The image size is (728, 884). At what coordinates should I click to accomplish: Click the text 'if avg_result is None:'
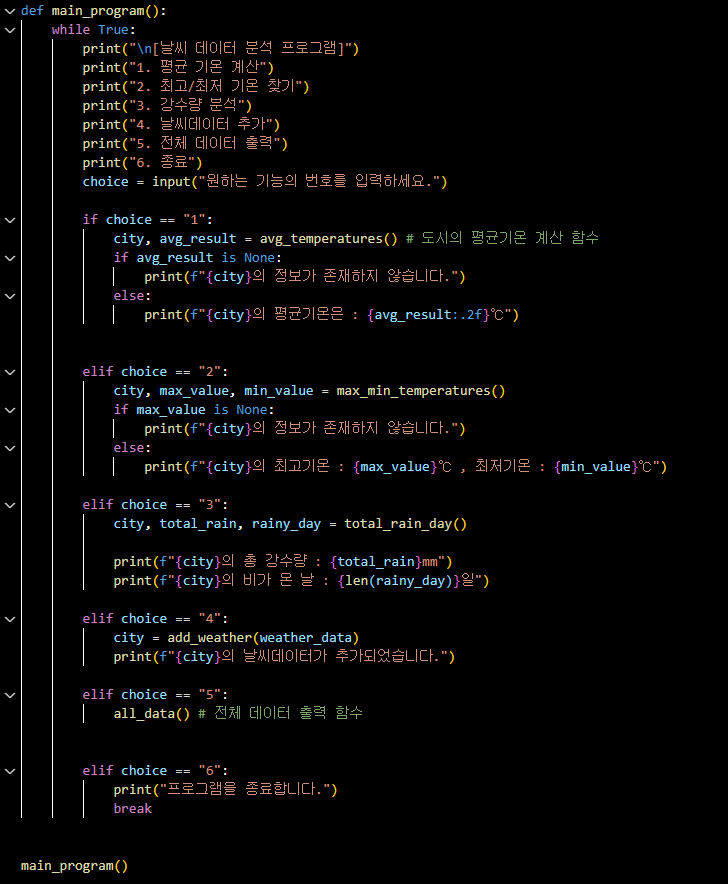[197, 258]
